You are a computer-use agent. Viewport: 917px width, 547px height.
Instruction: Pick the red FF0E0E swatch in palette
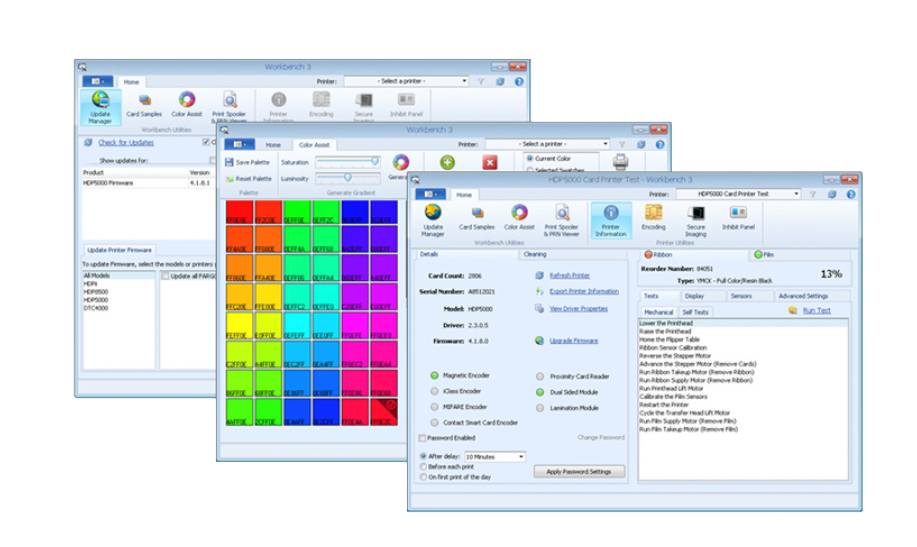[x=239, y=212]
